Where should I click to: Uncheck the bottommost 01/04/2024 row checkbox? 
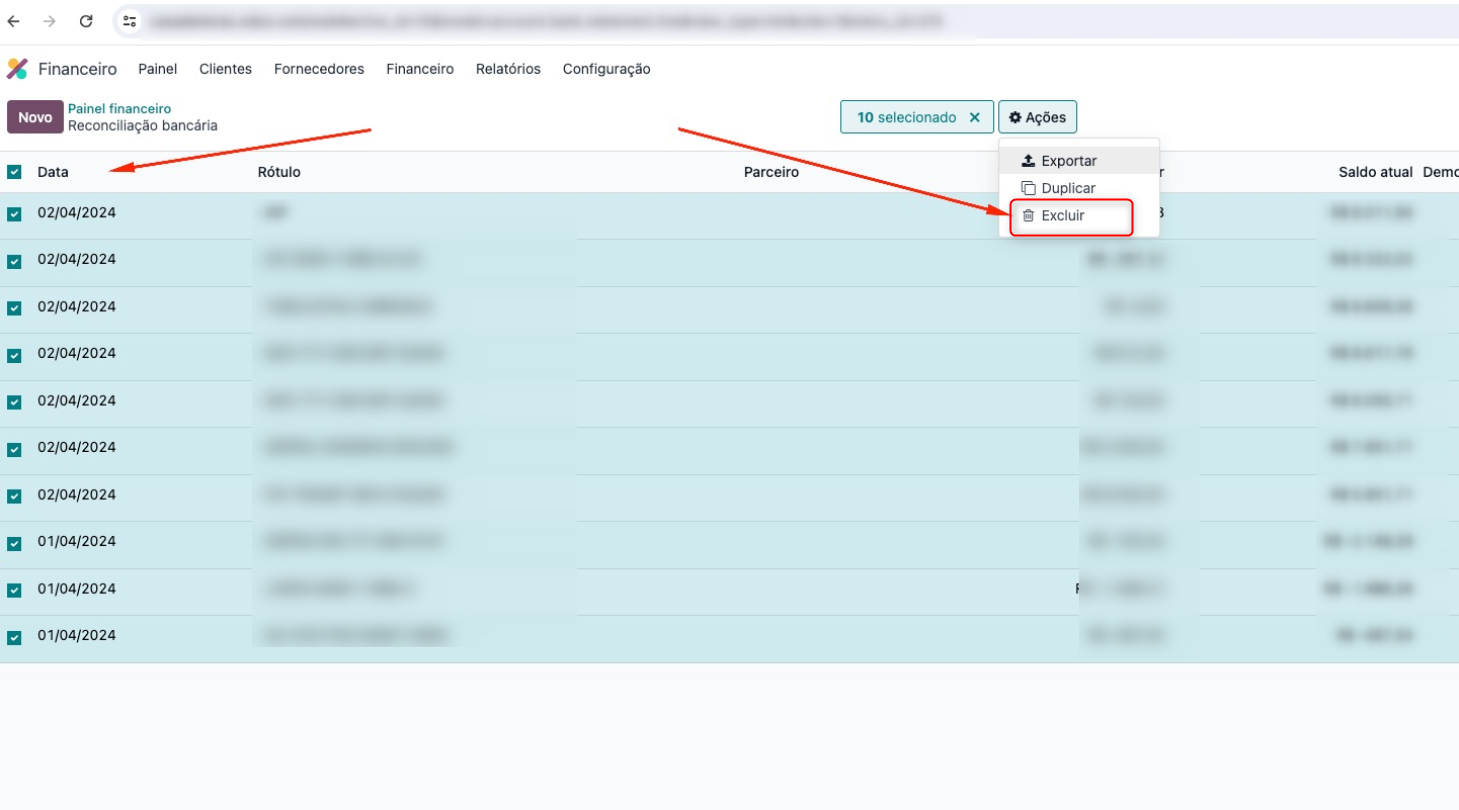[x=14, y=637]
